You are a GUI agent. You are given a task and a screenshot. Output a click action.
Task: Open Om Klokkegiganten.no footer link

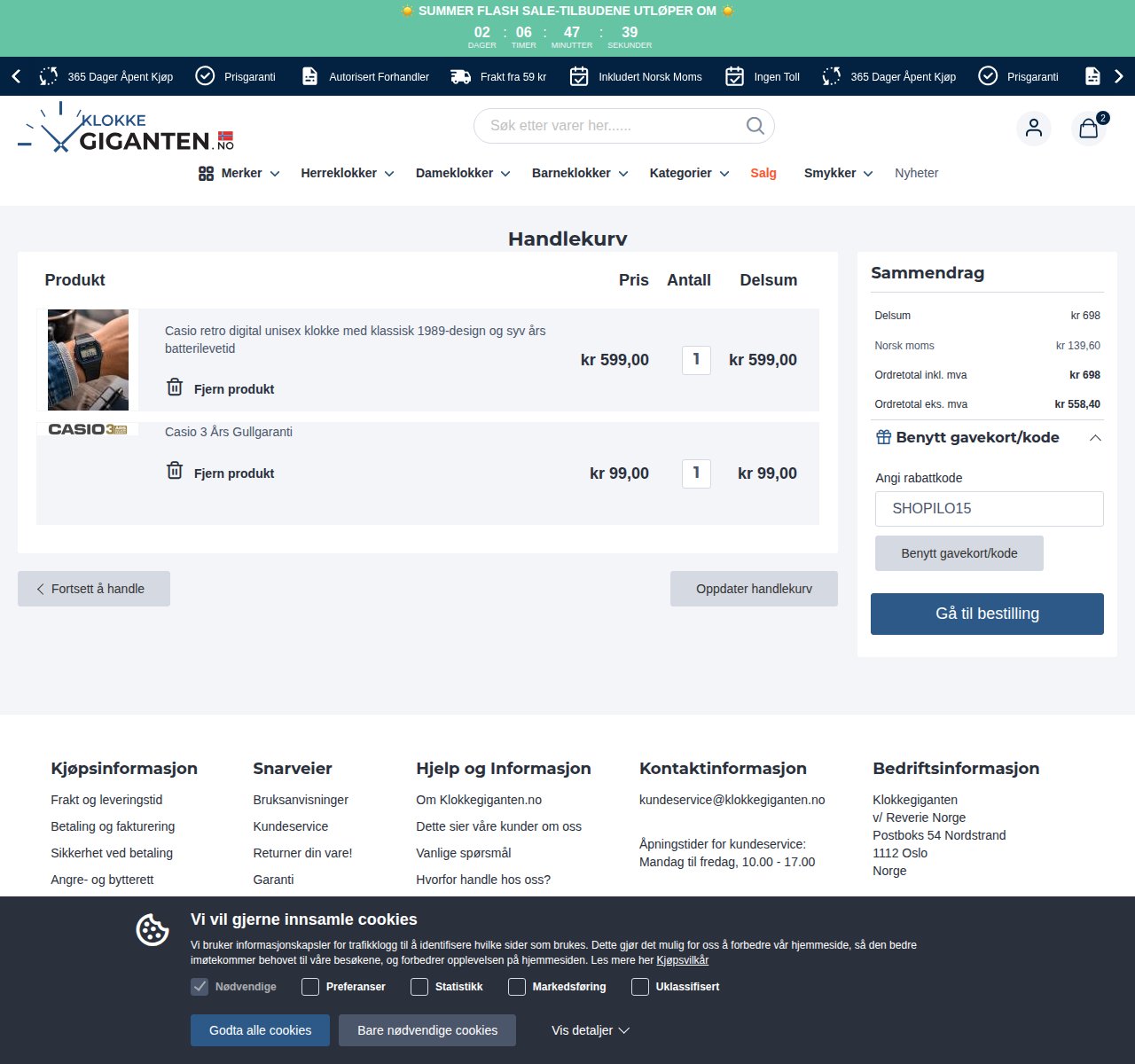[479, 800]
